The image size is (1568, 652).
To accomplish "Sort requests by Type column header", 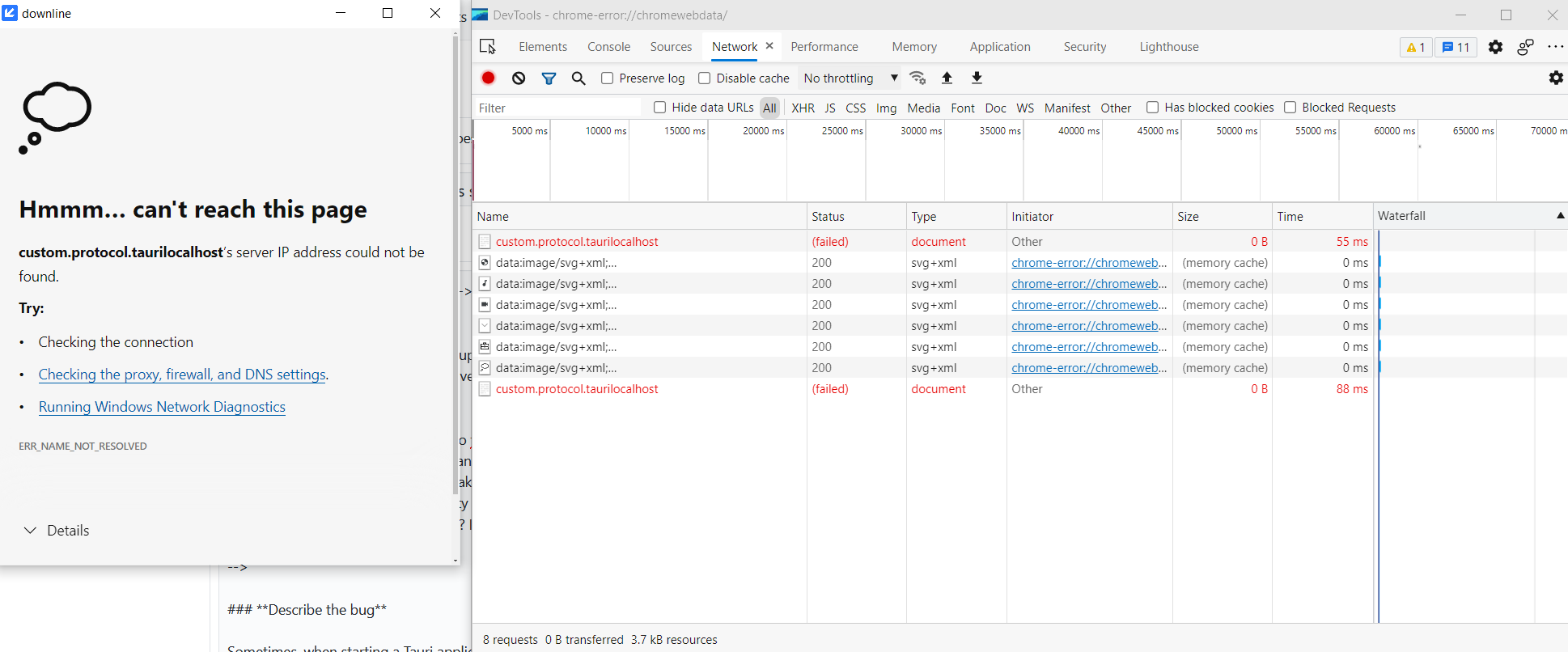I will click(956, 216).
